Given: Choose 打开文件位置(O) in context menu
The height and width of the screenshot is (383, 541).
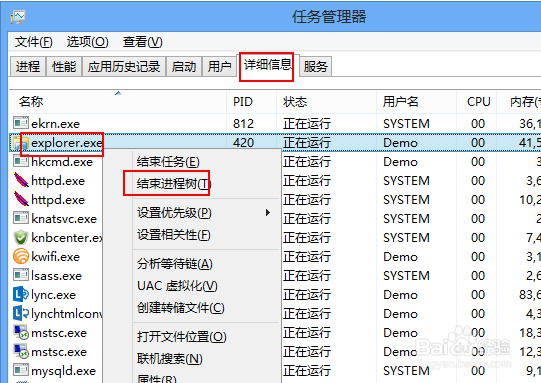Looking at the screenshot, I should click(x=181, y=336).
